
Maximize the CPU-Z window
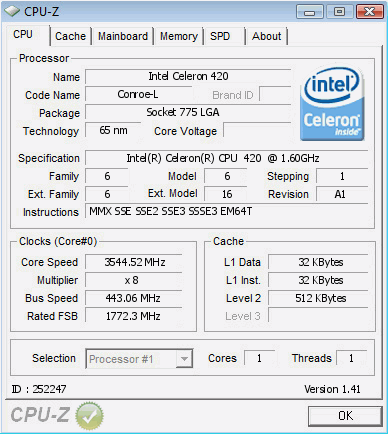(x=339, y=12)
